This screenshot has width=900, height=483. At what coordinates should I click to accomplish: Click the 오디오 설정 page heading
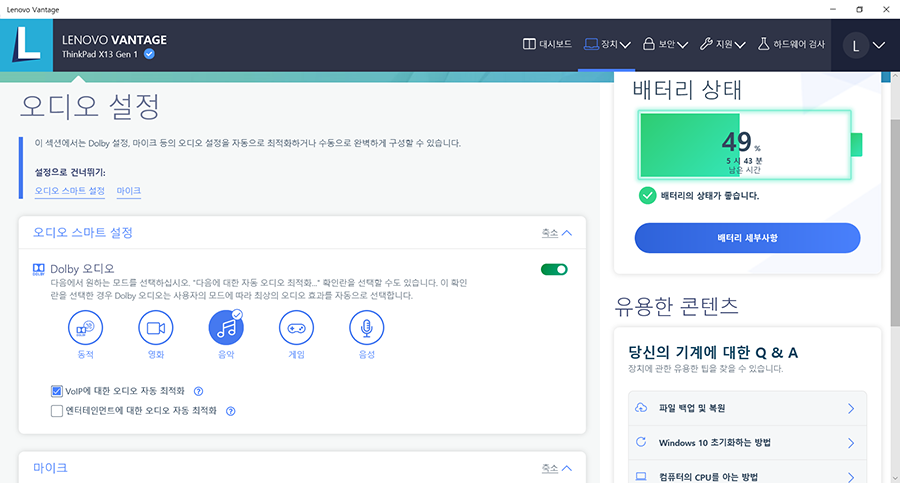click(x=90, y=107)
